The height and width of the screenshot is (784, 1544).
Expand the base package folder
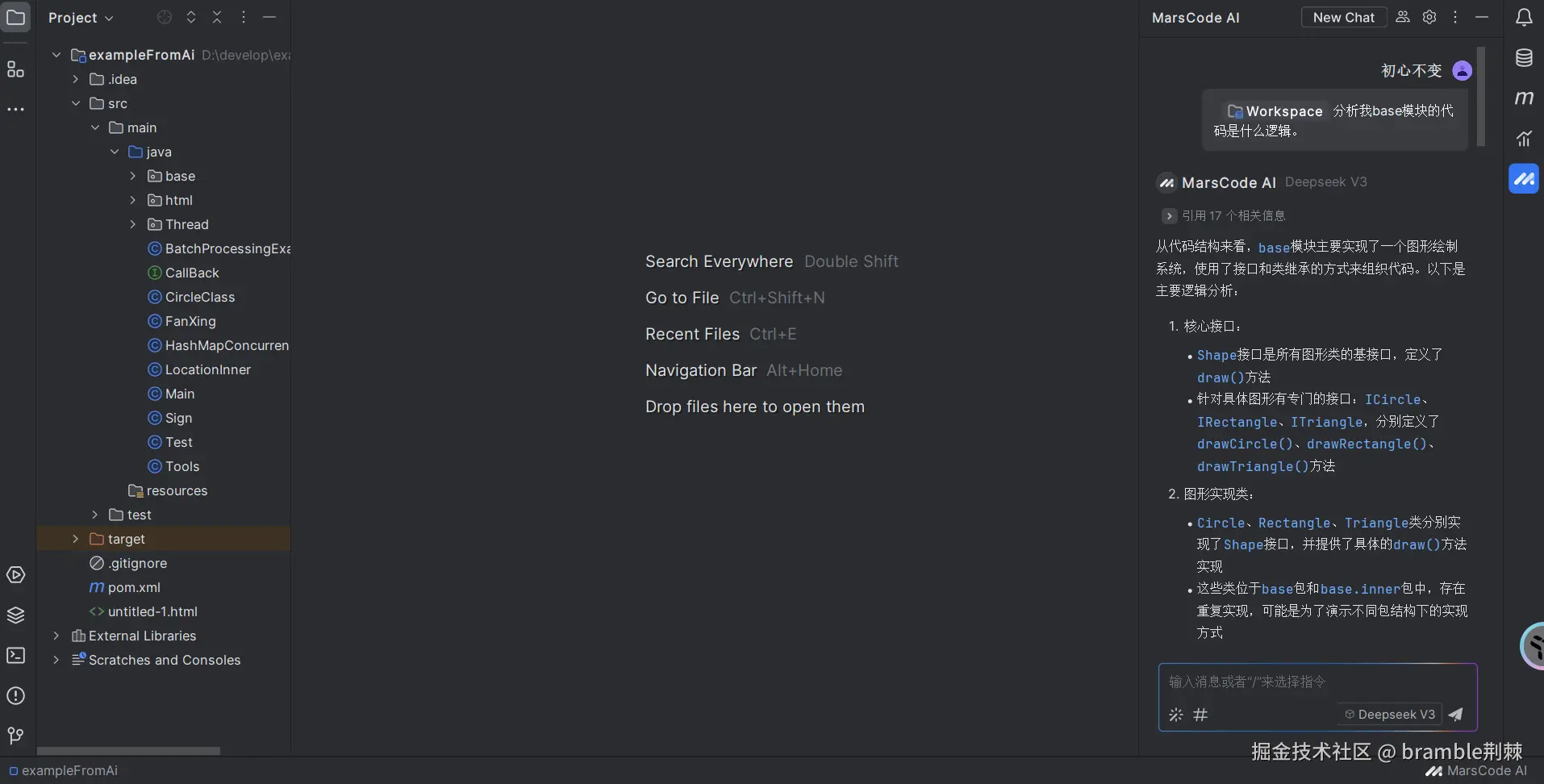click(133, 176)
